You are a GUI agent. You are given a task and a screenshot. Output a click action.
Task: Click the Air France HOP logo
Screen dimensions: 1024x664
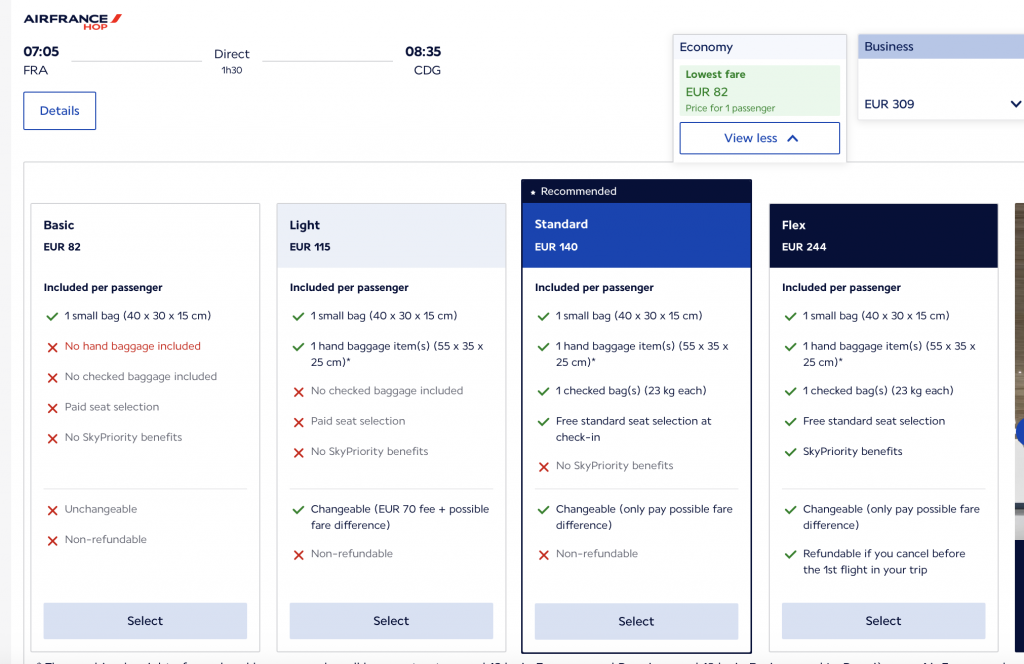pos(72,21)
